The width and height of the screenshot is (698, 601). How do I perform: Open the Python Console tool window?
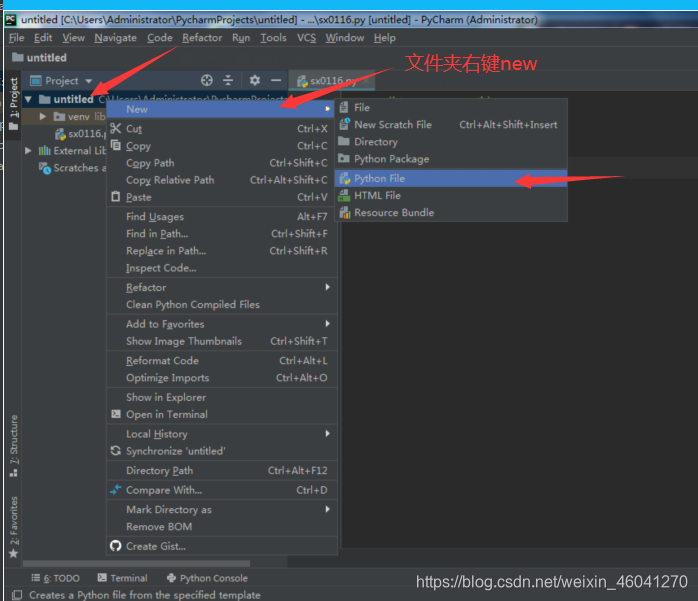tap(207, 578)
